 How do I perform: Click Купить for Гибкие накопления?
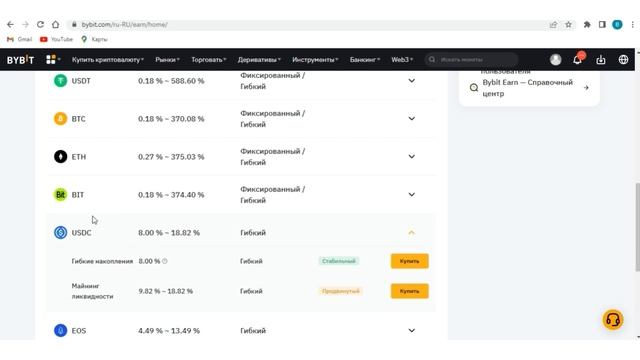point(409,261)
